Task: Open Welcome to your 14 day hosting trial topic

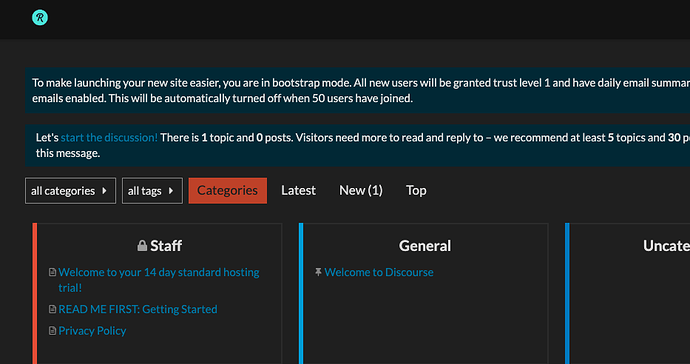Action: pyautogui.click(x=159, y=280)
